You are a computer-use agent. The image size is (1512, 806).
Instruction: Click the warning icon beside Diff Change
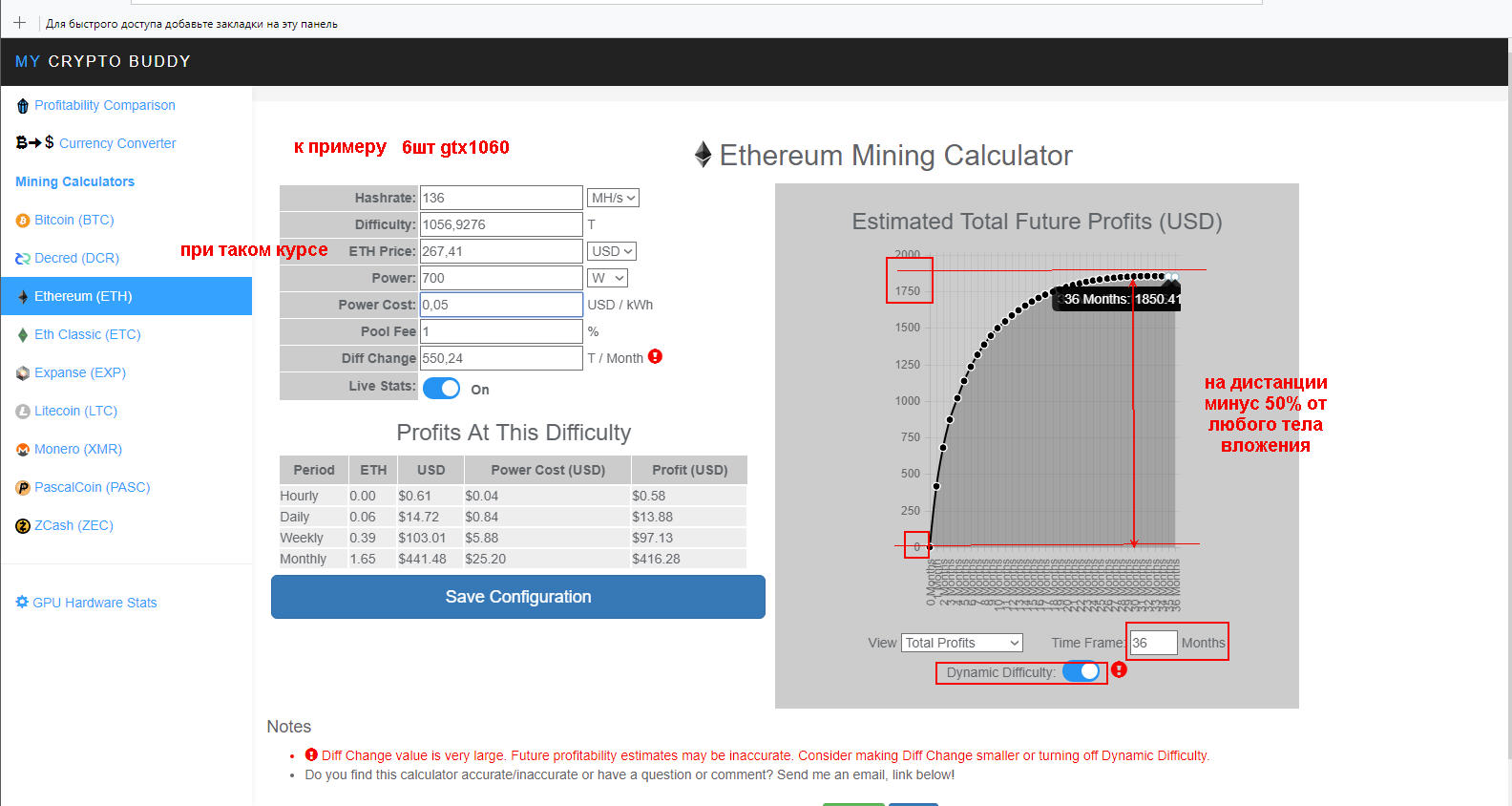[655, 356]
